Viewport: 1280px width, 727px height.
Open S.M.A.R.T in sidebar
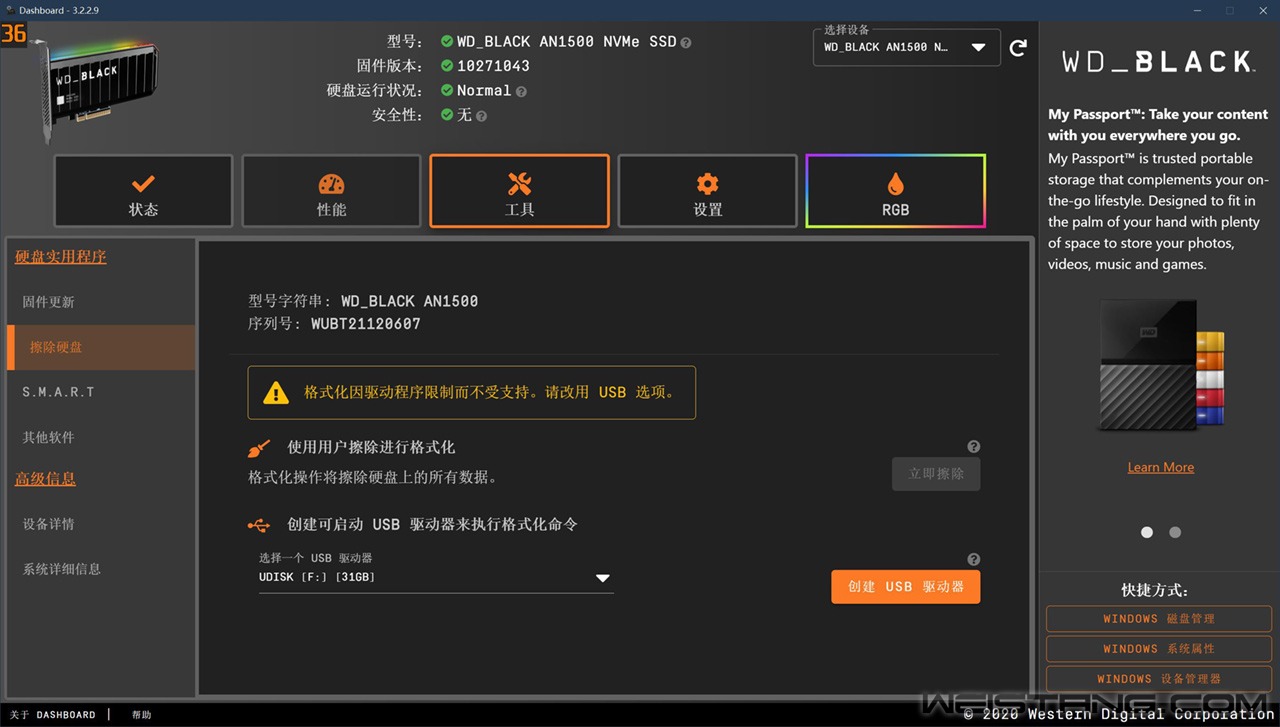coord(101,392)
